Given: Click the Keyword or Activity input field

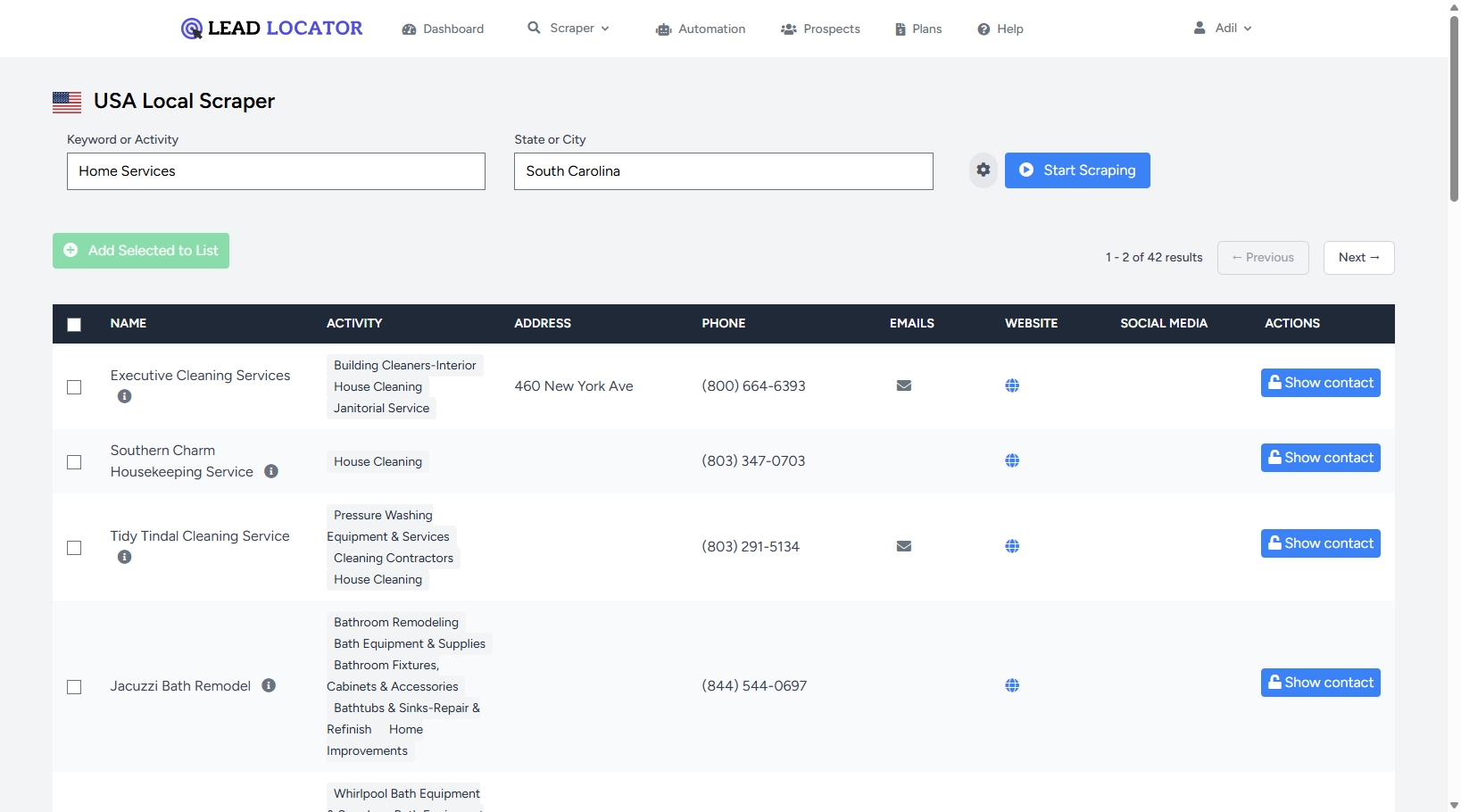Looking at the screenshot, I should (x=276, y=171).
